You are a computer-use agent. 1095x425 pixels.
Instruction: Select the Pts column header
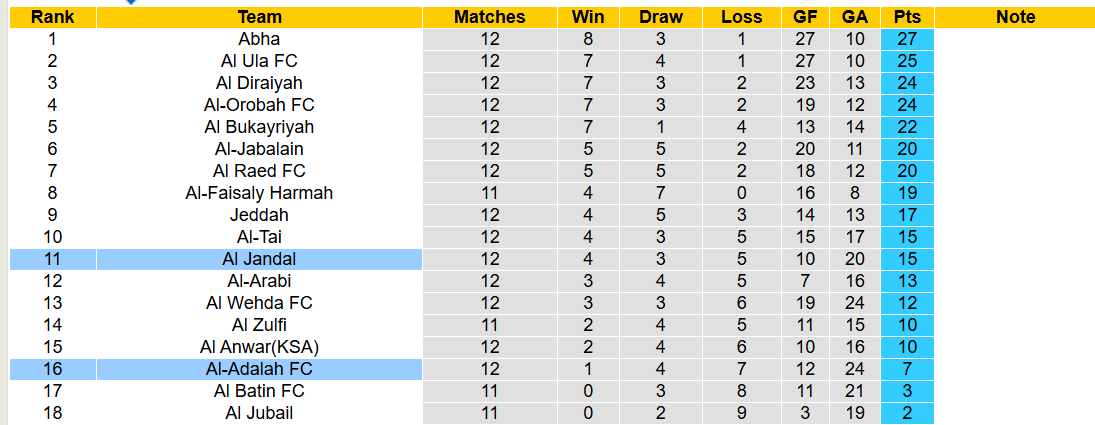click(907, 17)
